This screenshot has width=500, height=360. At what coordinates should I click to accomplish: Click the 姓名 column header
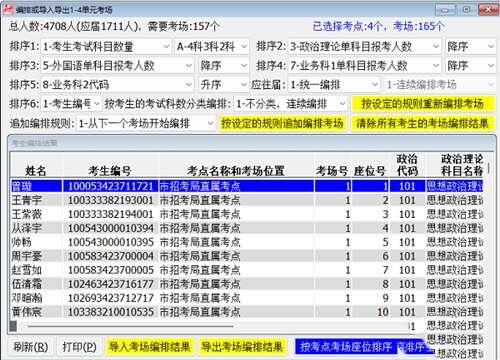[36, 165]
